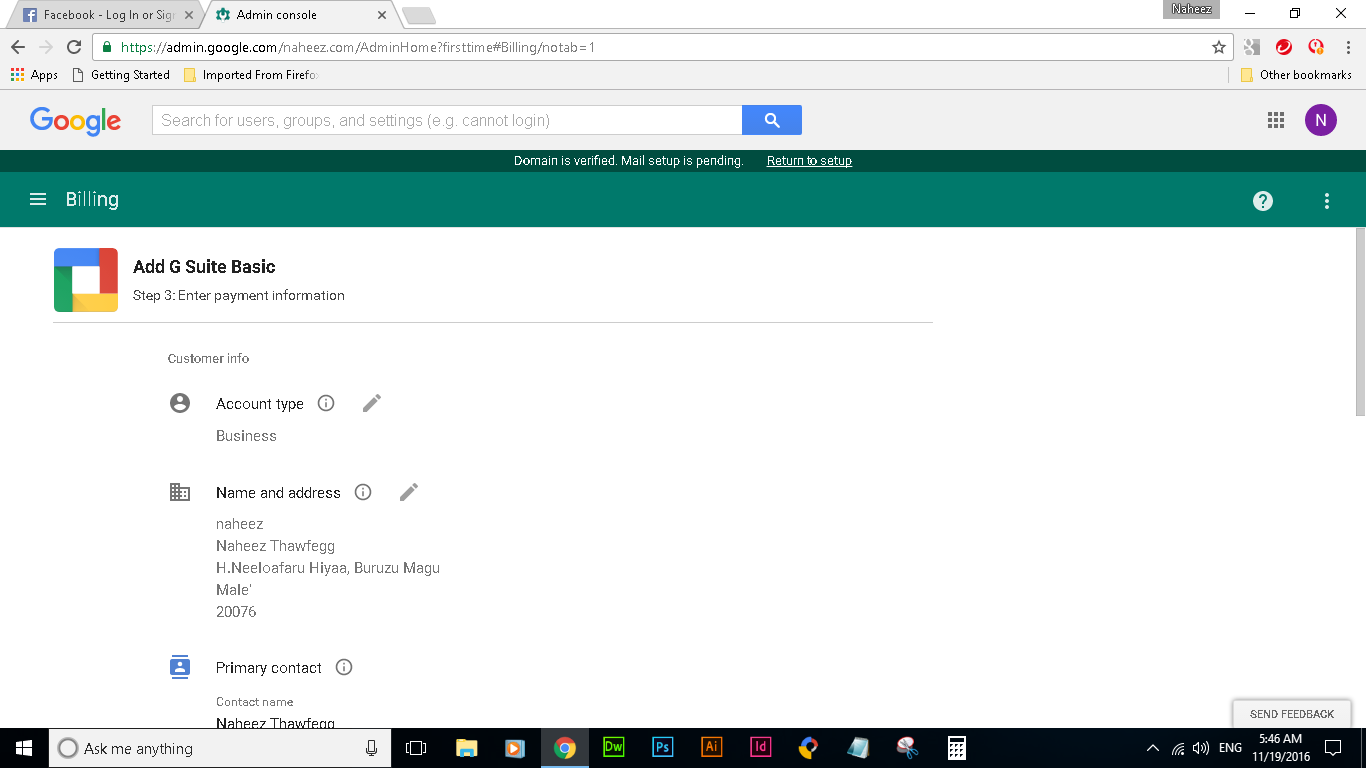The height and width of the screenshot is (768, 1366).
Task: Click the Step 3: Enter payment information text
Action: click(x=239, y=296)
